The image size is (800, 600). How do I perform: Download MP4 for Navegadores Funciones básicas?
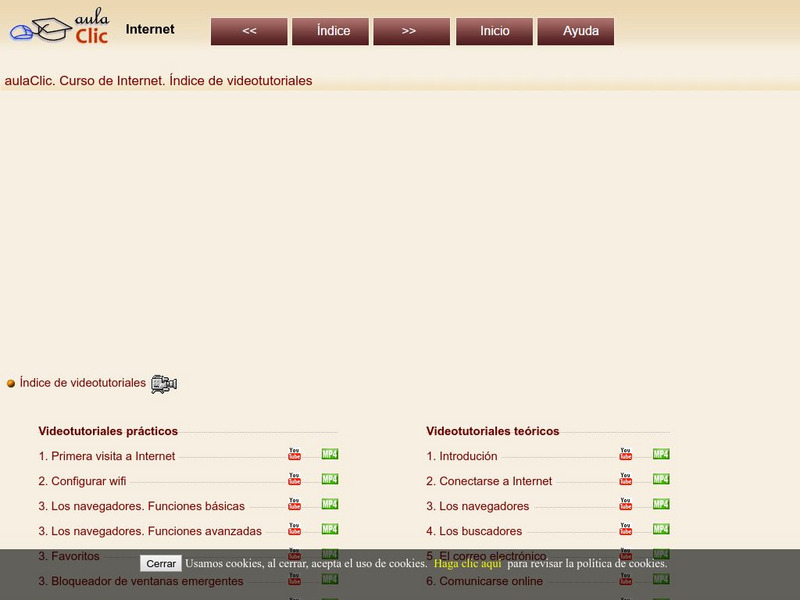(330, 504)
